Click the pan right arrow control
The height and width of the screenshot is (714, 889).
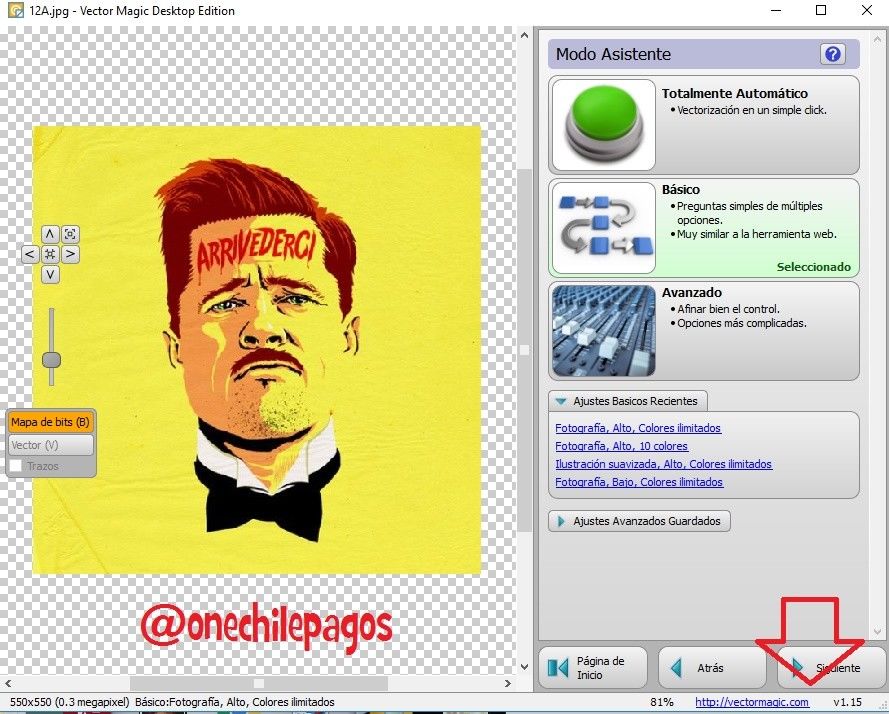[x=69, y=254]
